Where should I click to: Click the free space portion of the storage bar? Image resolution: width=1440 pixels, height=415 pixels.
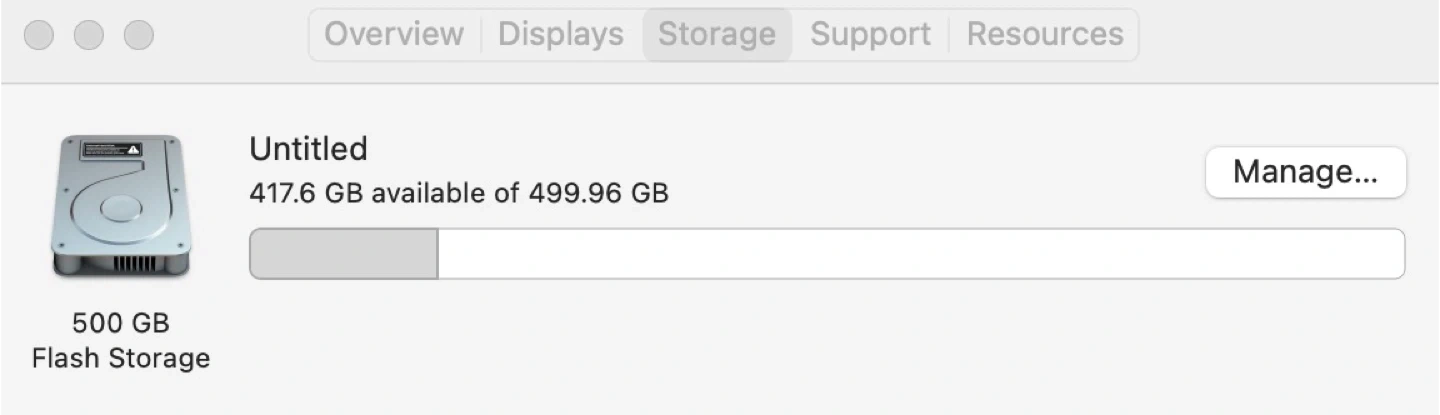920,254
